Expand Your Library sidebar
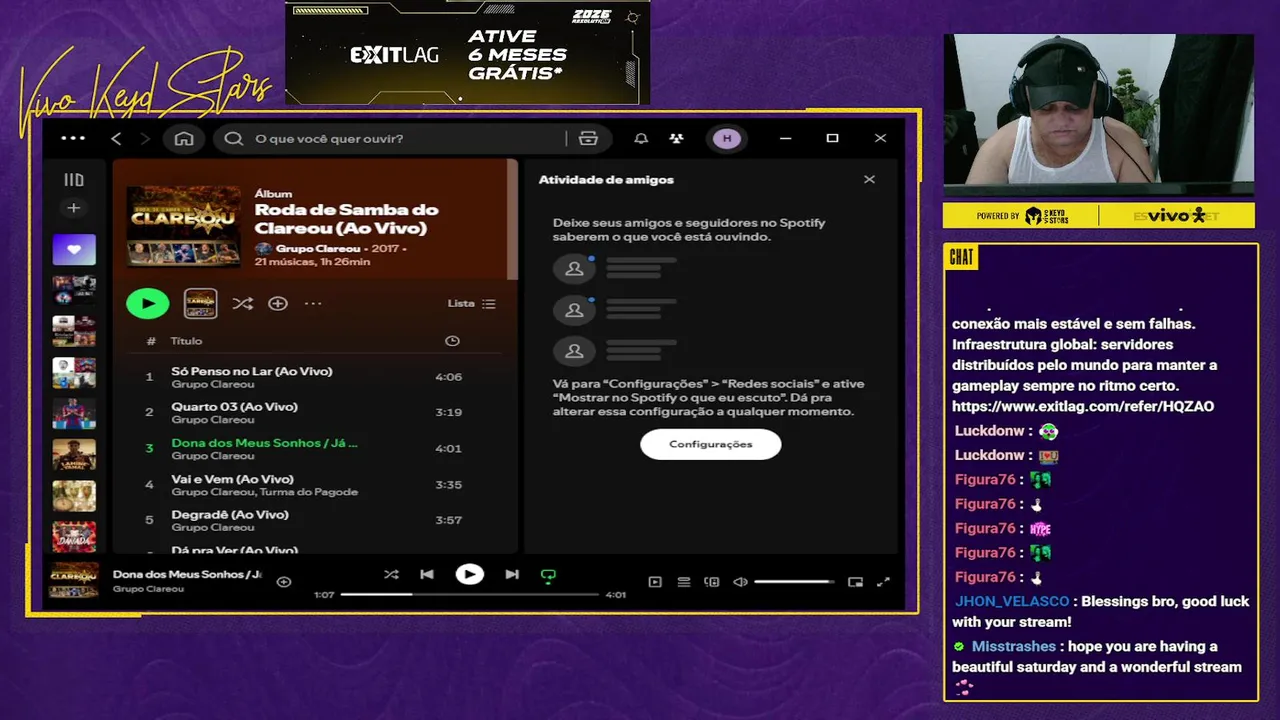1280x720 pixels. 74,180
